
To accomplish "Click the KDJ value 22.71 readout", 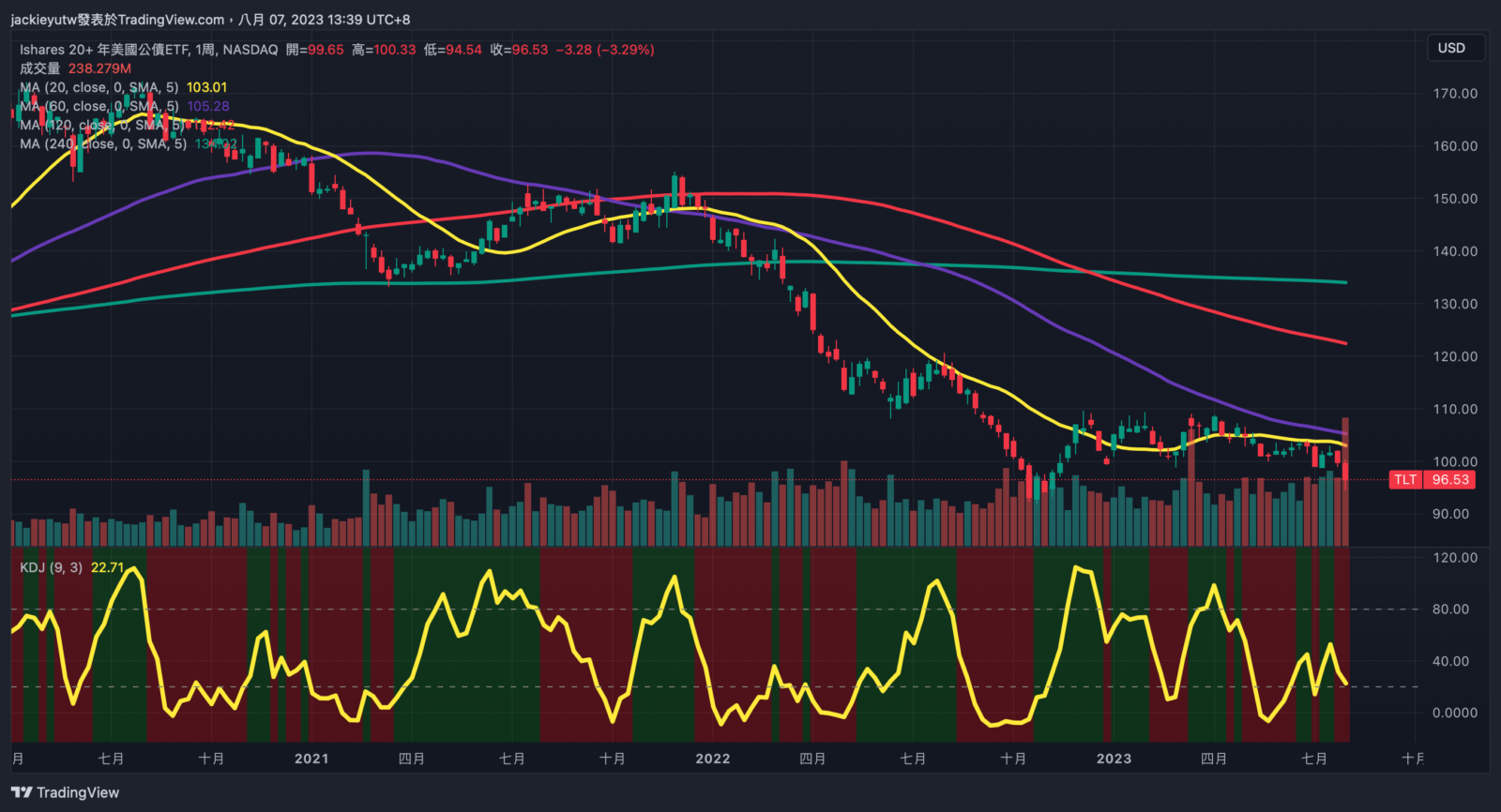I will click(107, 567).
